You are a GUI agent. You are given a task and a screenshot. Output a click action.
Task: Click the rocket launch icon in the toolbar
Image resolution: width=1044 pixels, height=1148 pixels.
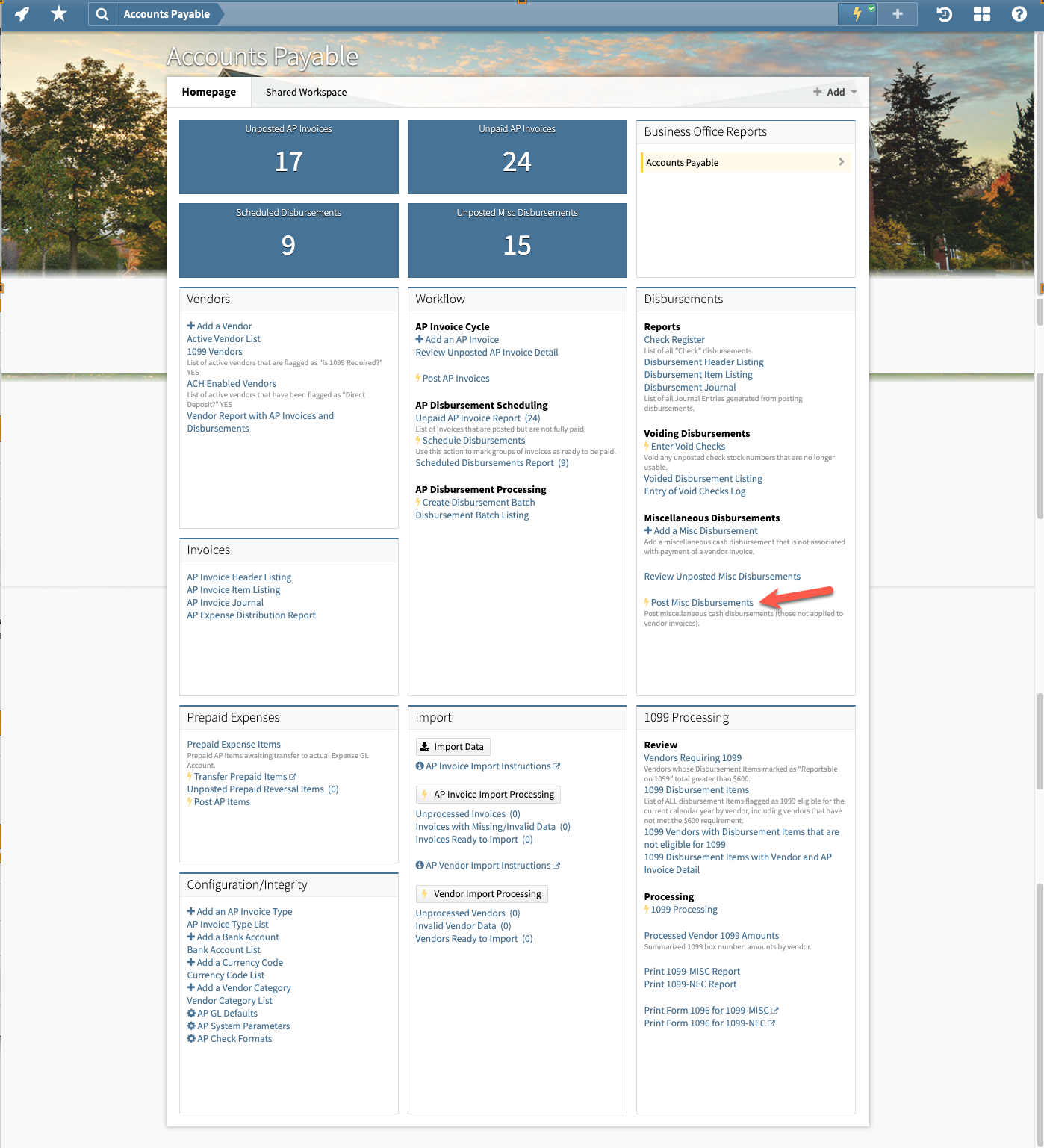pyautogui.click(x=21, y=13)
